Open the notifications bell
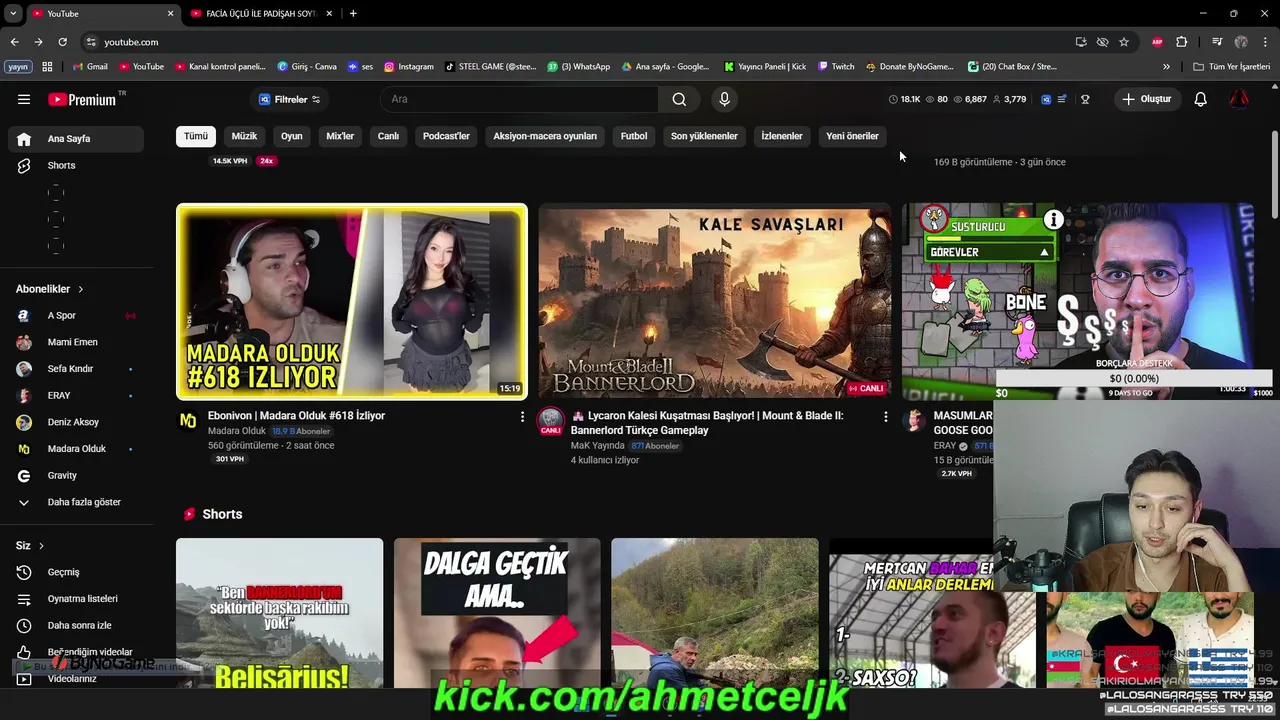 pyautogui.click(x=1201, y=99)
